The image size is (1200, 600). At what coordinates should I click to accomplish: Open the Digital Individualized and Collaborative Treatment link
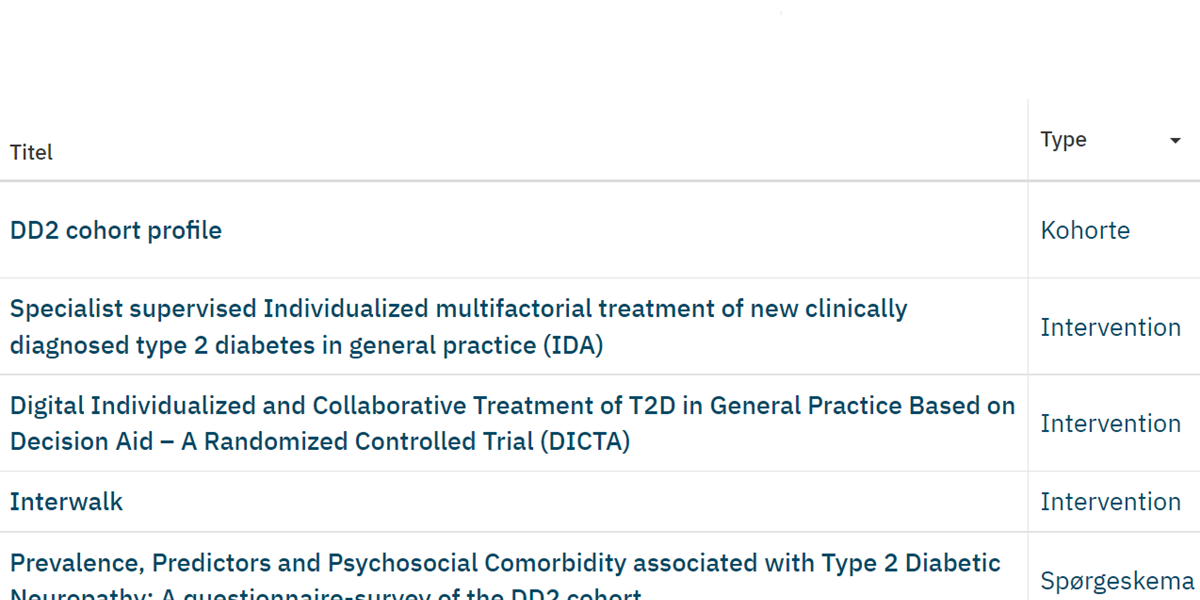[x=512, y=406]
